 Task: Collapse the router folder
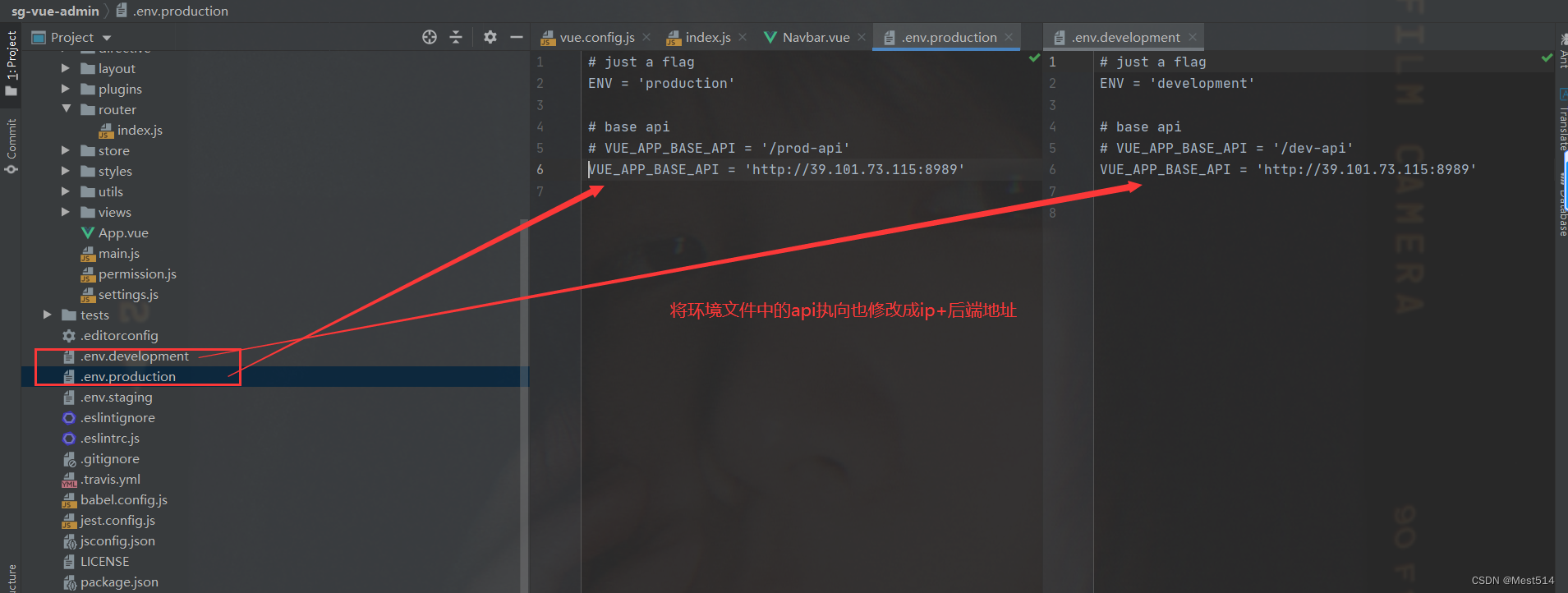tap(67, 109)
